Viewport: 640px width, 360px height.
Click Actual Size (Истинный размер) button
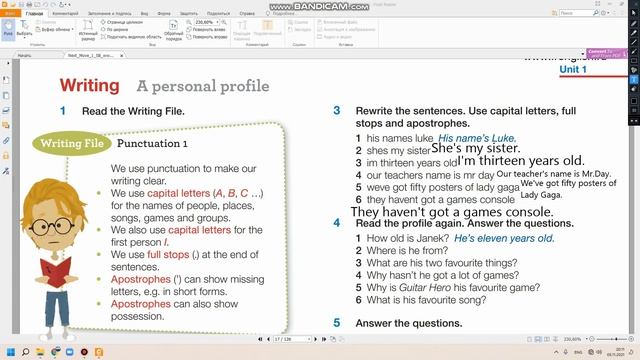pos(88,30)
